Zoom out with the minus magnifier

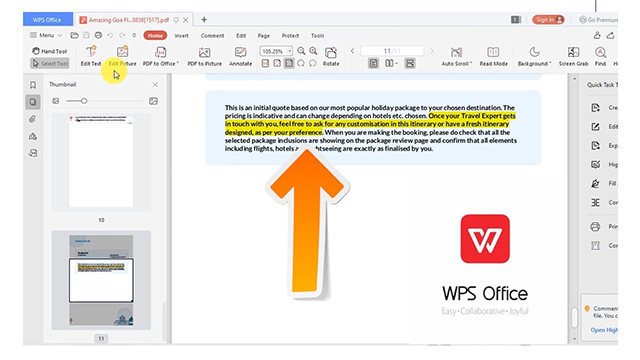click(x=301, y=51)
